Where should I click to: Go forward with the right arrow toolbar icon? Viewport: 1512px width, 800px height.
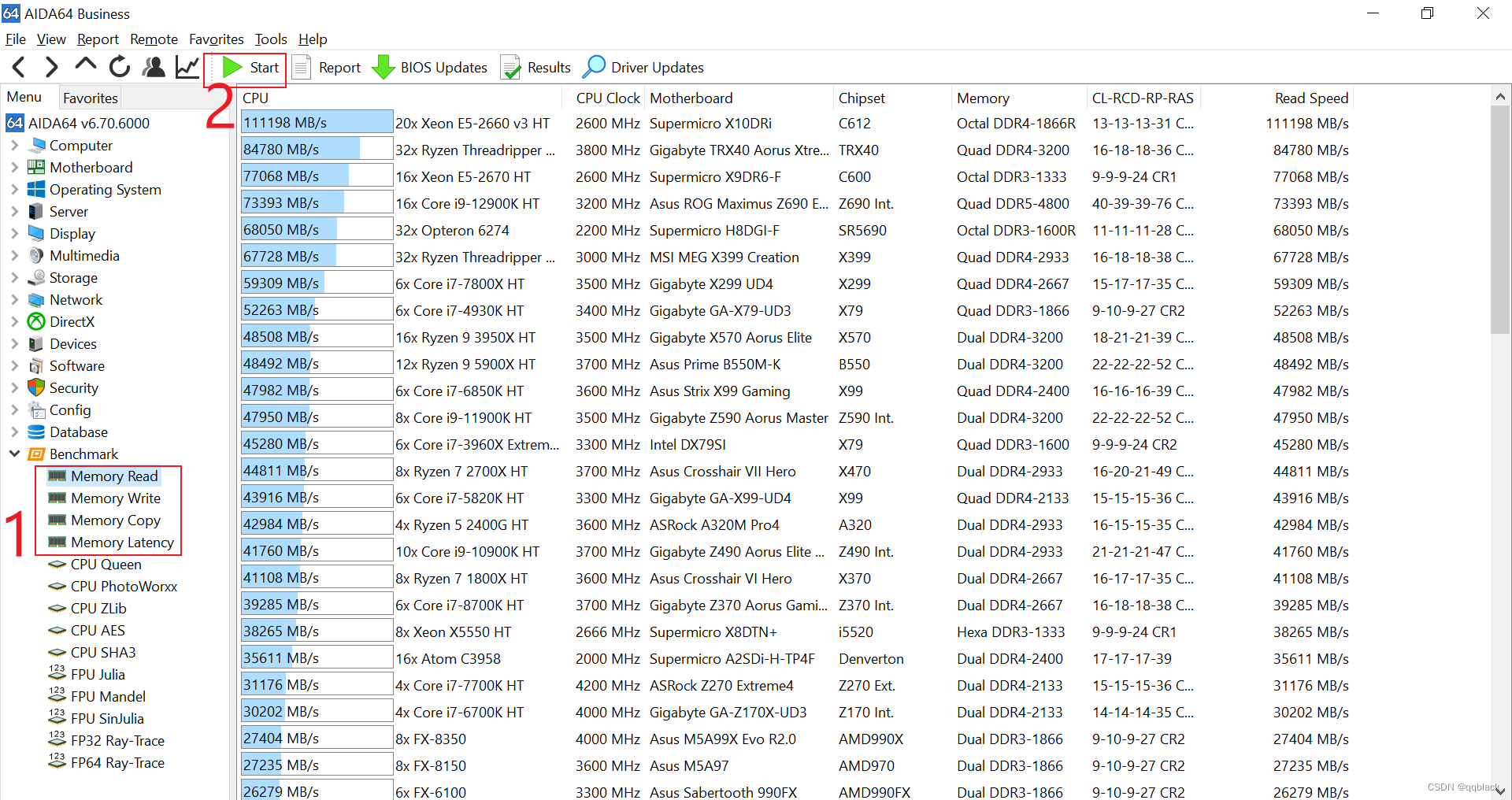[52, 68]
